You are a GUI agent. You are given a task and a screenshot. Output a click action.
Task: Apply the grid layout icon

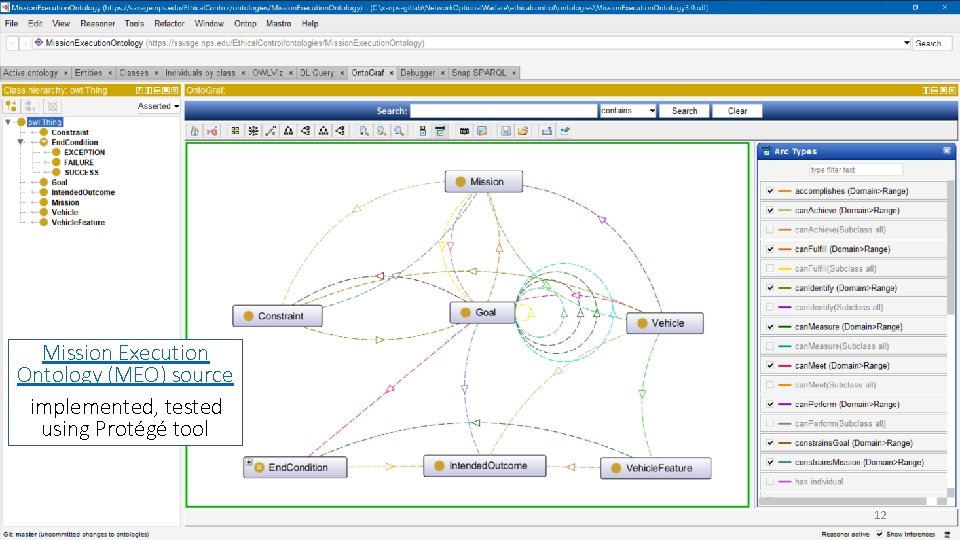click(235, 131)
